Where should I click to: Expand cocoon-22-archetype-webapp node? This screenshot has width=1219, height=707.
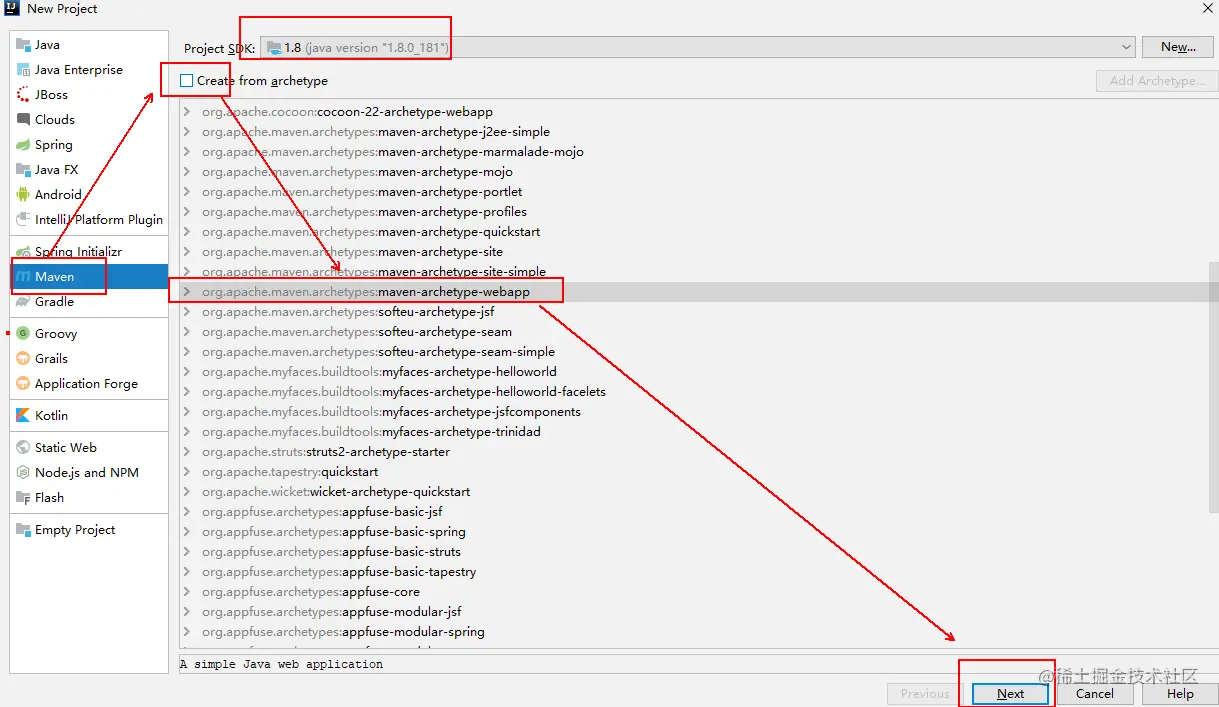click(187, 112)
